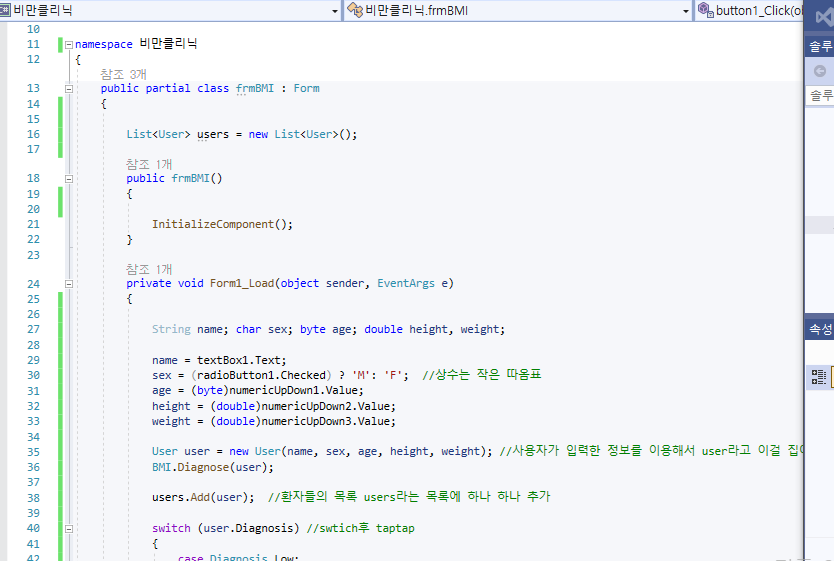Screen dimensions: 834x561
Task: Click line number 35 in the gutter
Action: 34,452
